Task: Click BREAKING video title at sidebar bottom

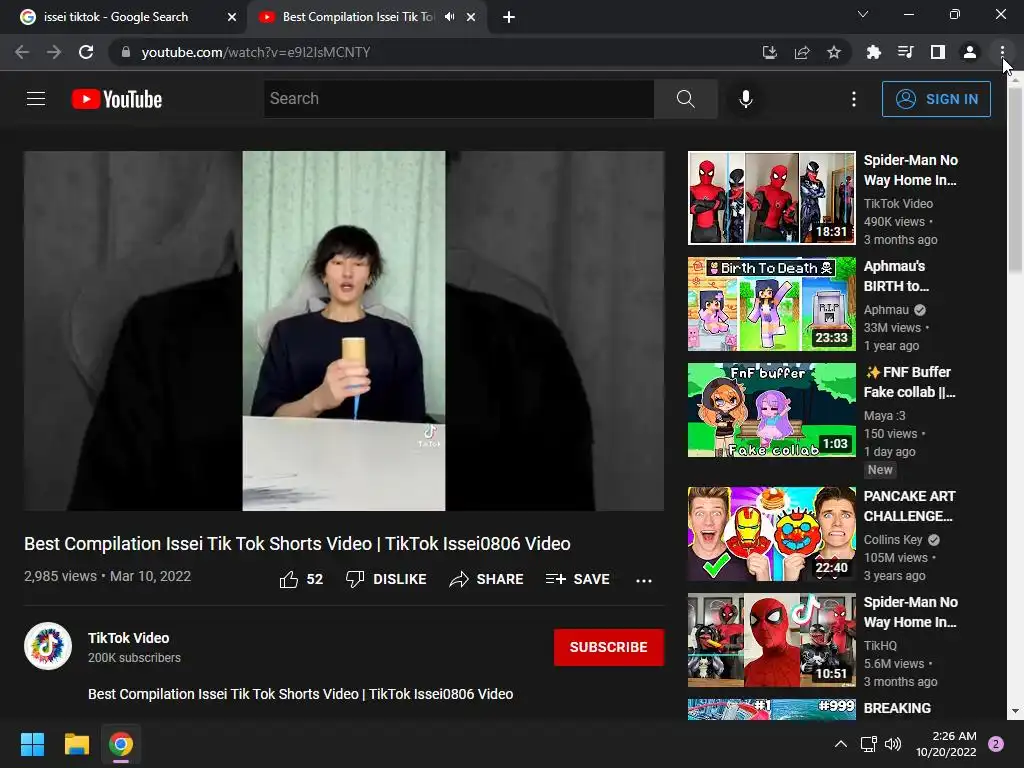Action: click(897, 708)
